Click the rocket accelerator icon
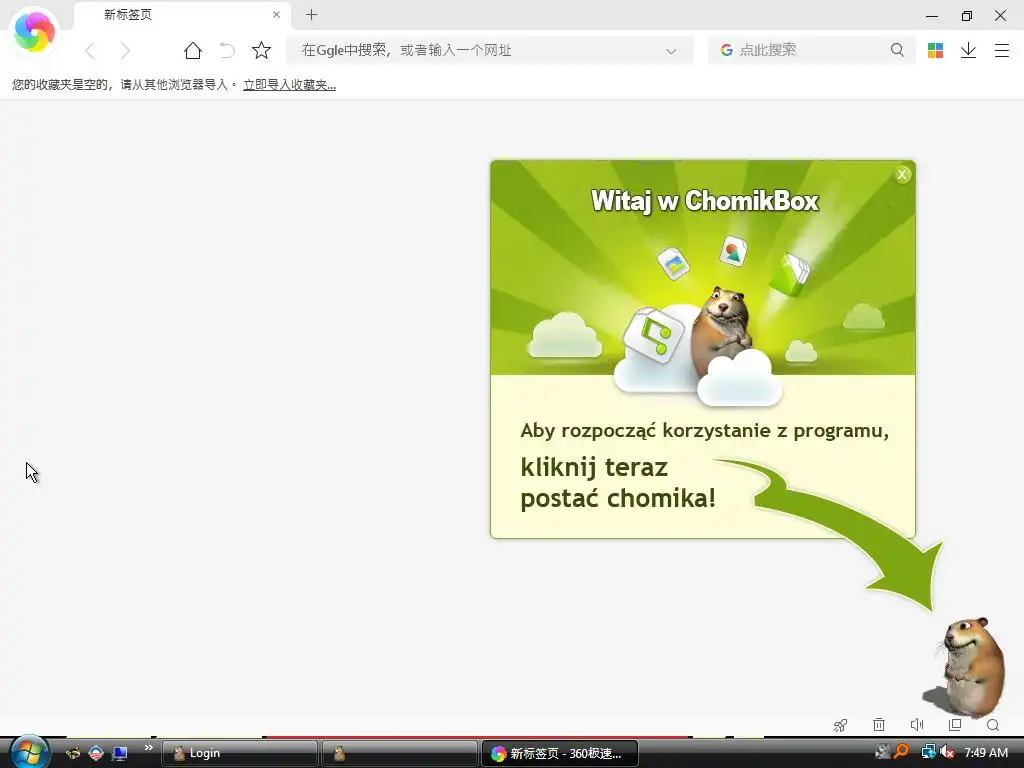Viewport: 1024px width, 768px height. pyautogui.click(x=840, y=725)
